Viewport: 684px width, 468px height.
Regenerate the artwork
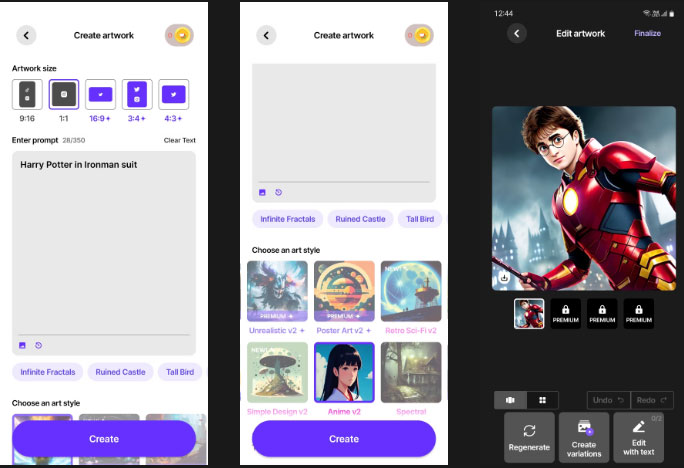(x=529, y=437)
